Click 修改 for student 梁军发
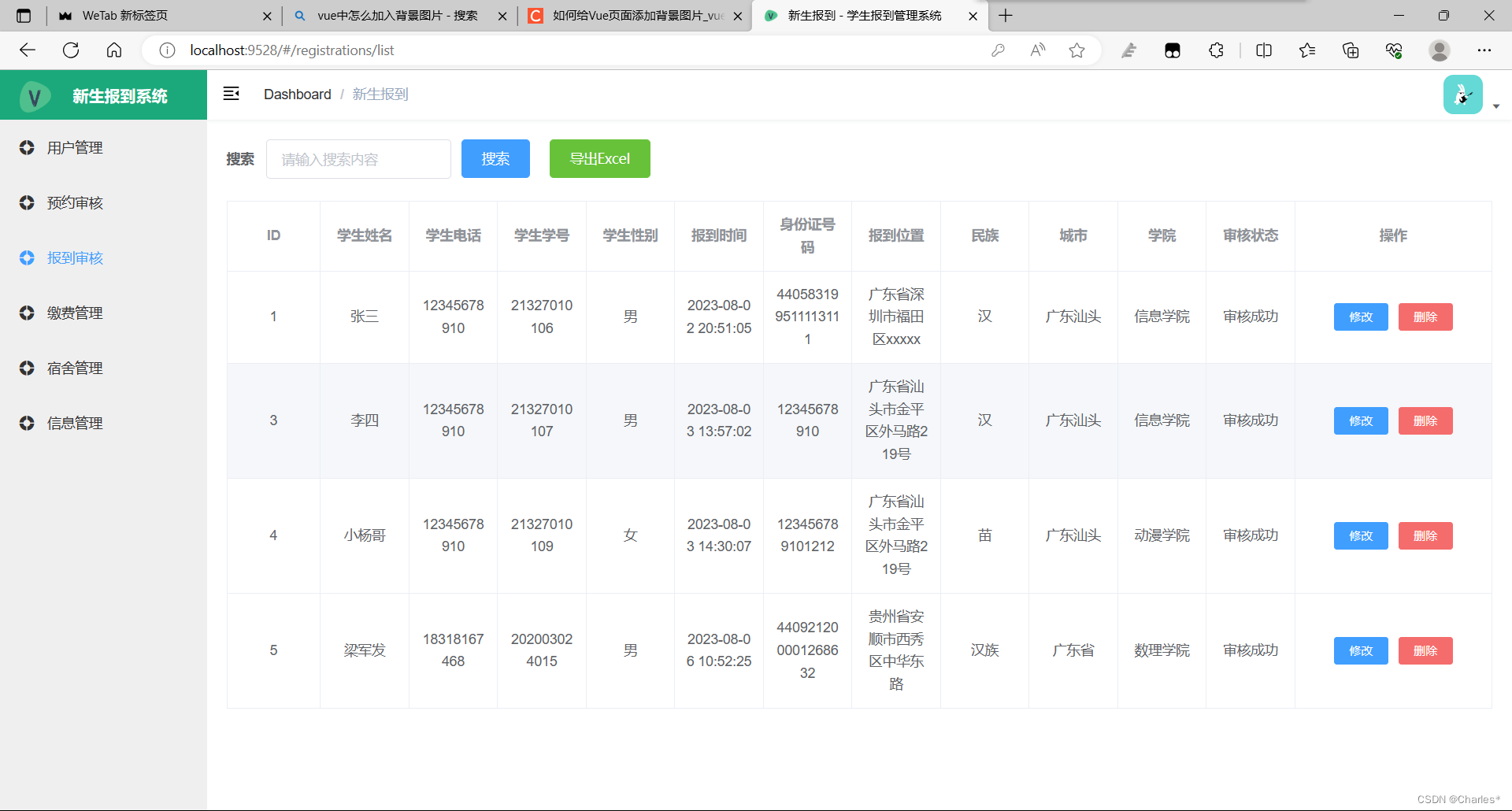 pos(1361,650)
